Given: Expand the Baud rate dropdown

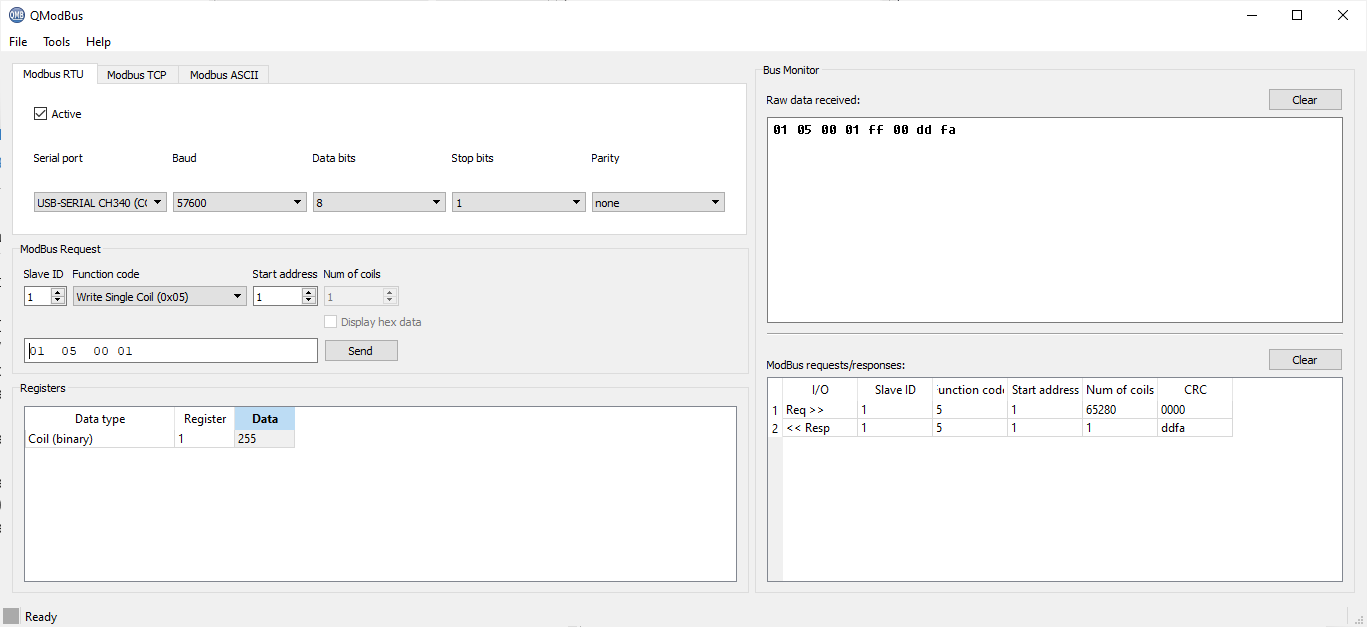Looking at the screenshot, I should (x=239, y=203).
